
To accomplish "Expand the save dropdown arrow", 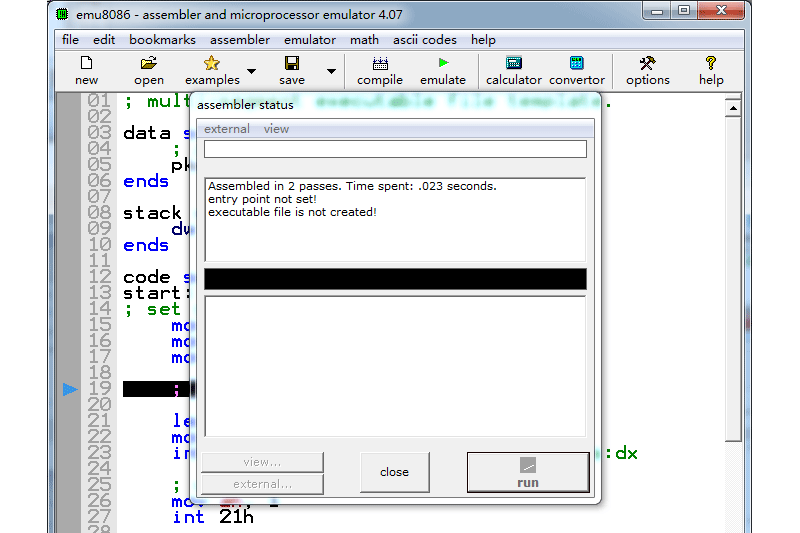I will point(332,71).
